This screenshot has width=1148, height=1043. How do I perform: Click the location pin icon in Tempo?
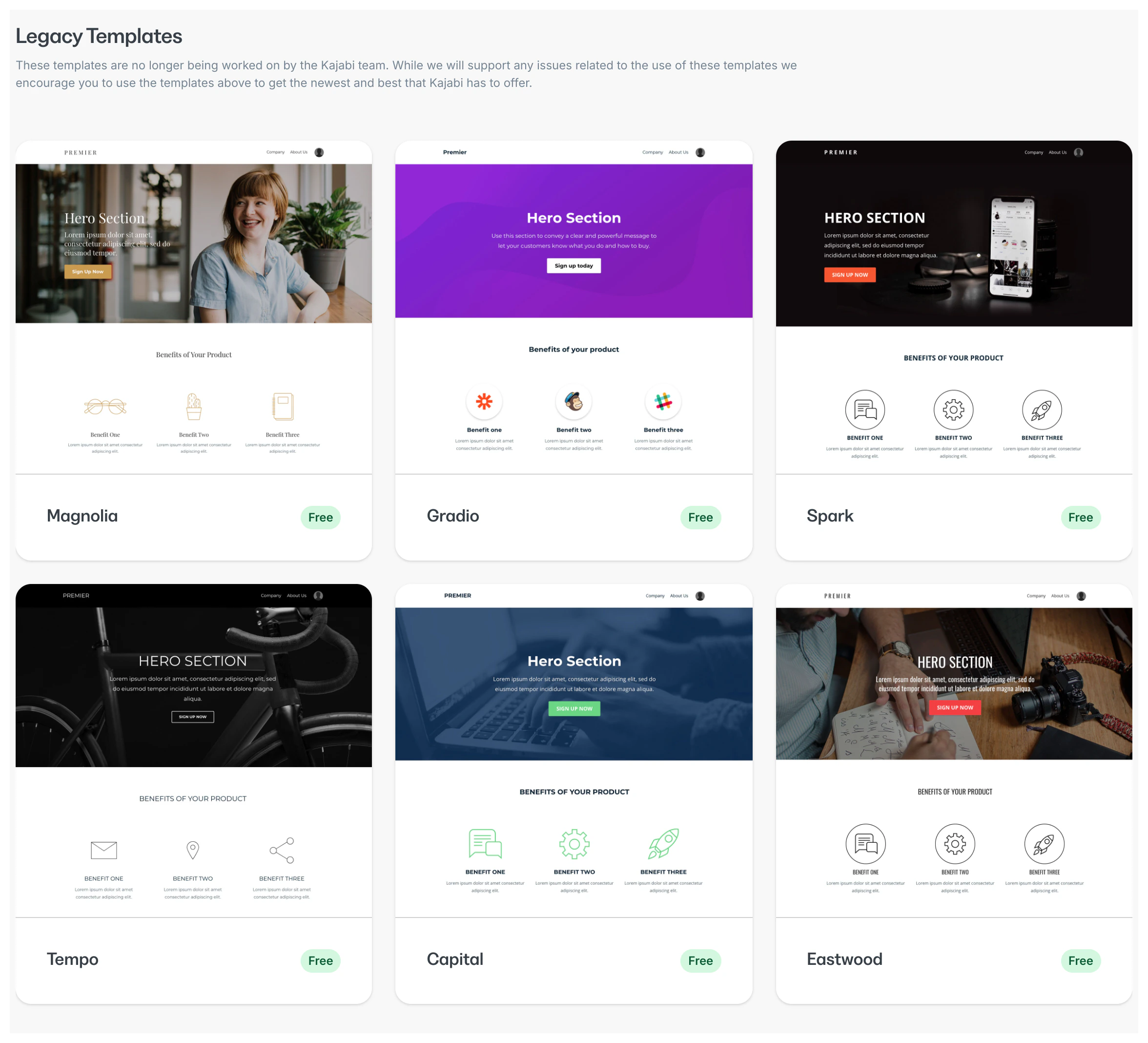pyautogui.click(x=193, y=850)
